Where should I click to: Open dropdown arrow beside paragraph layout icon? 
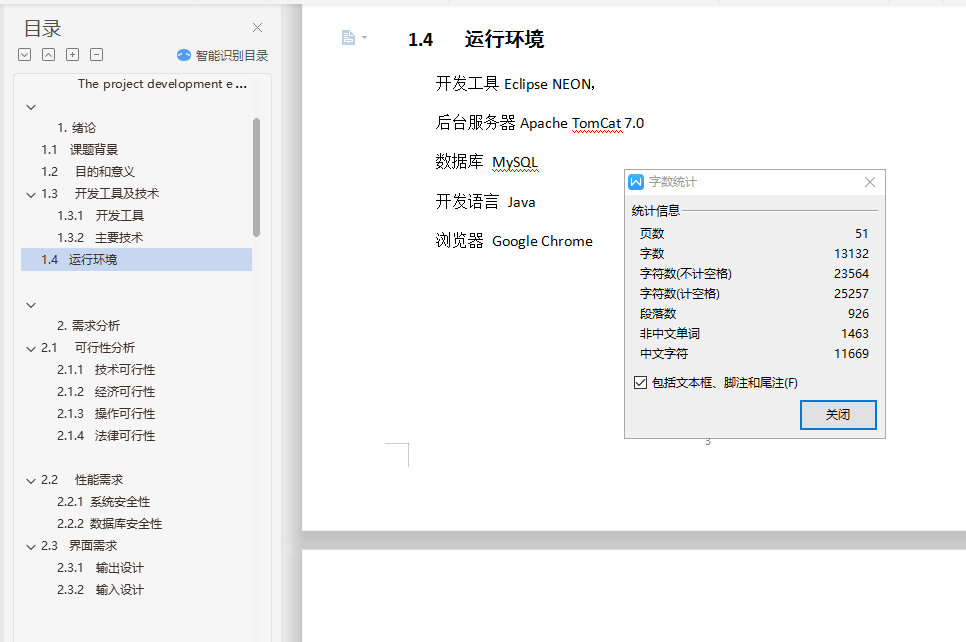tap(364, 38)
